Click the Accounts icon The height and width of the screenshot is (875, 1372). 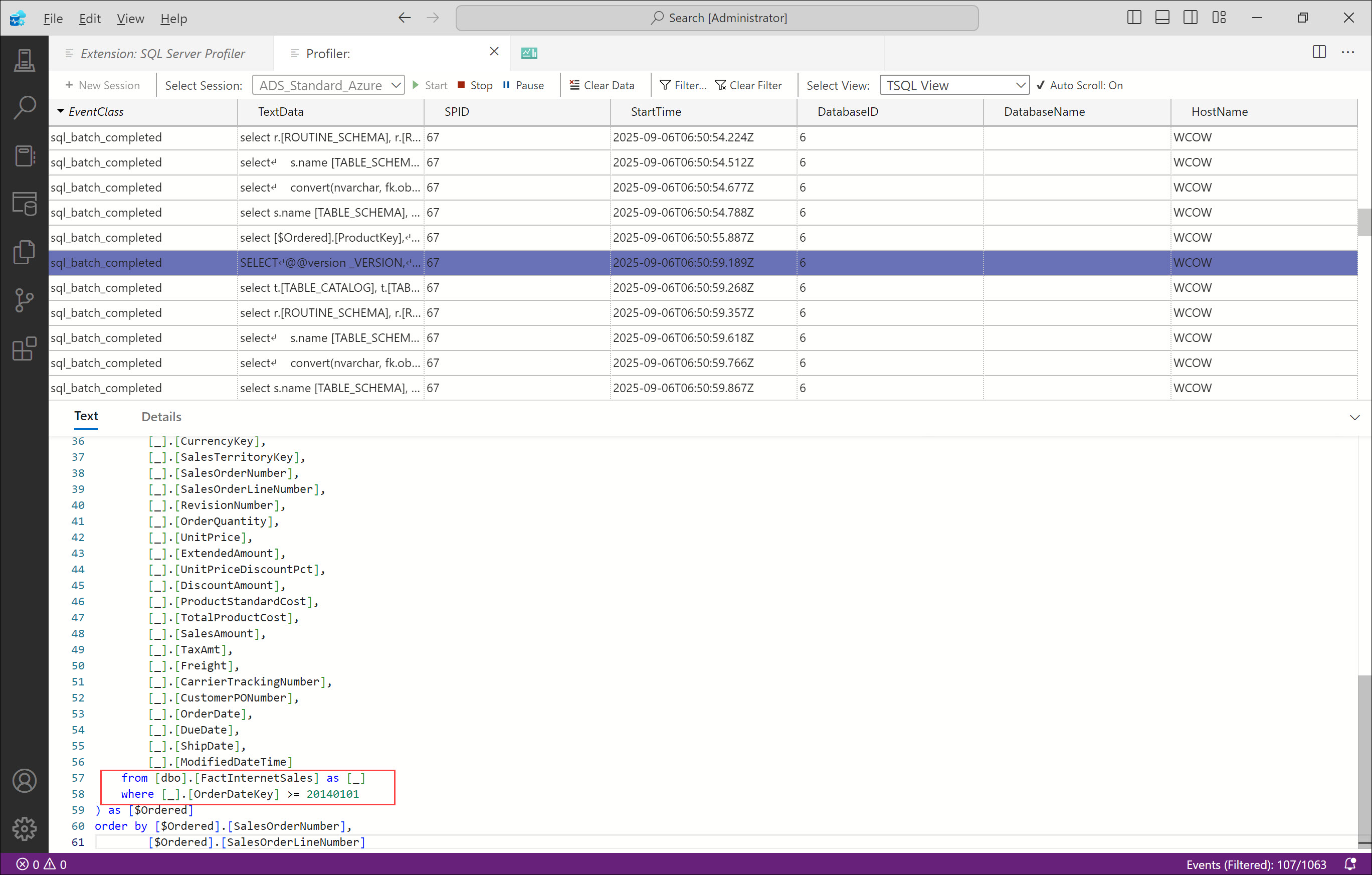(x=24, y=780)
